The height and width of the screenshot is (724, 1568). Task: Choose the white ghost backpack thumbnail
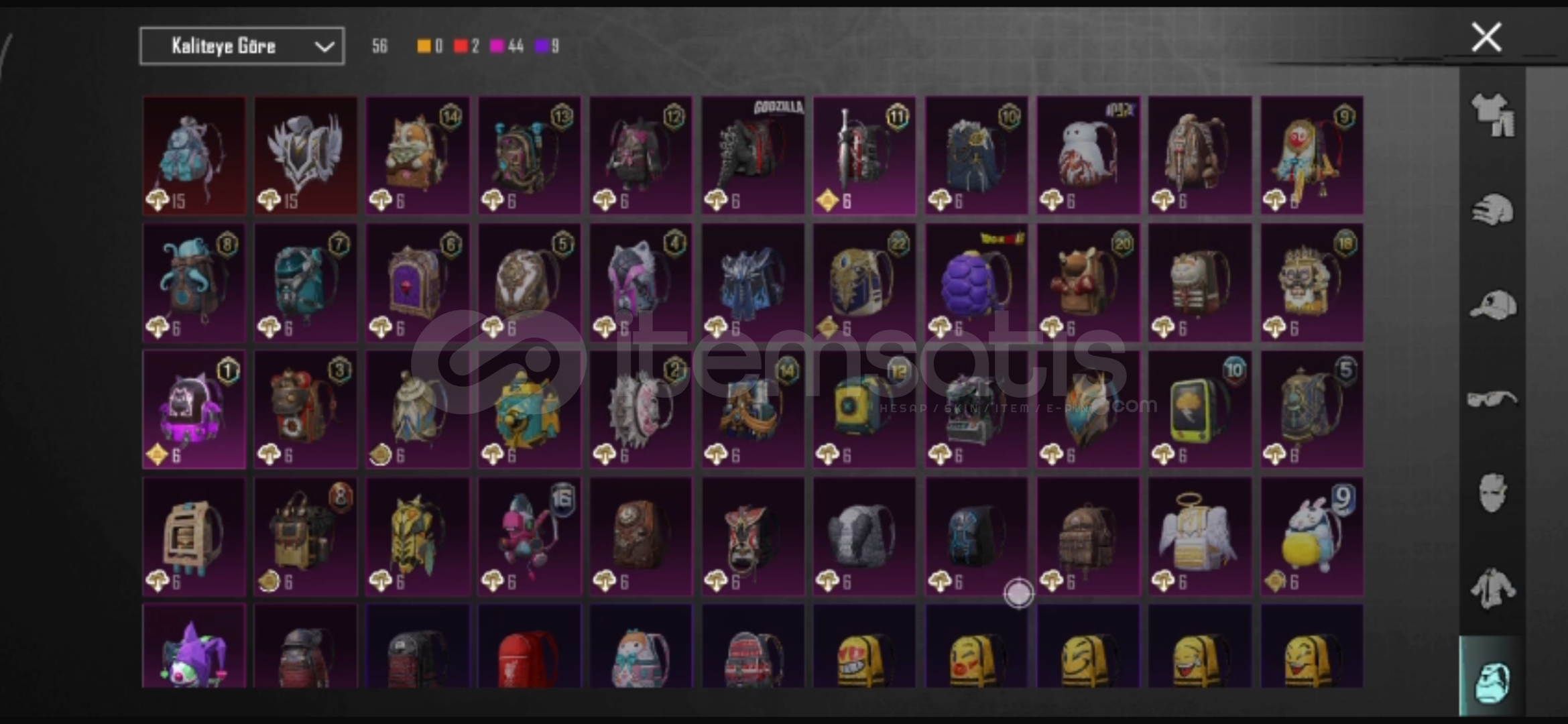point(1088,156)
